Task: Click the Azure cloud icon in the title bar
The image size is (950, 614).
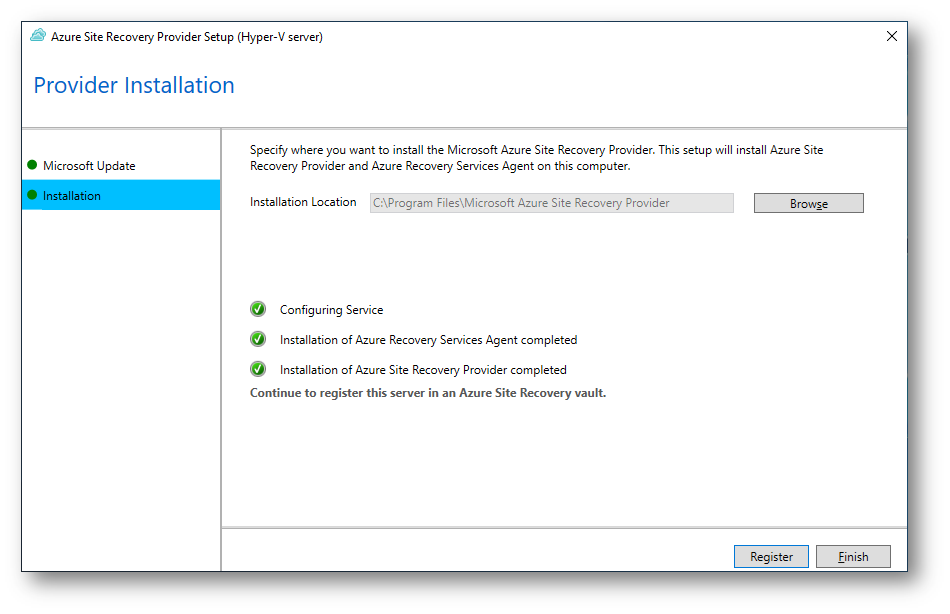Action: click(x=38, y=36)
